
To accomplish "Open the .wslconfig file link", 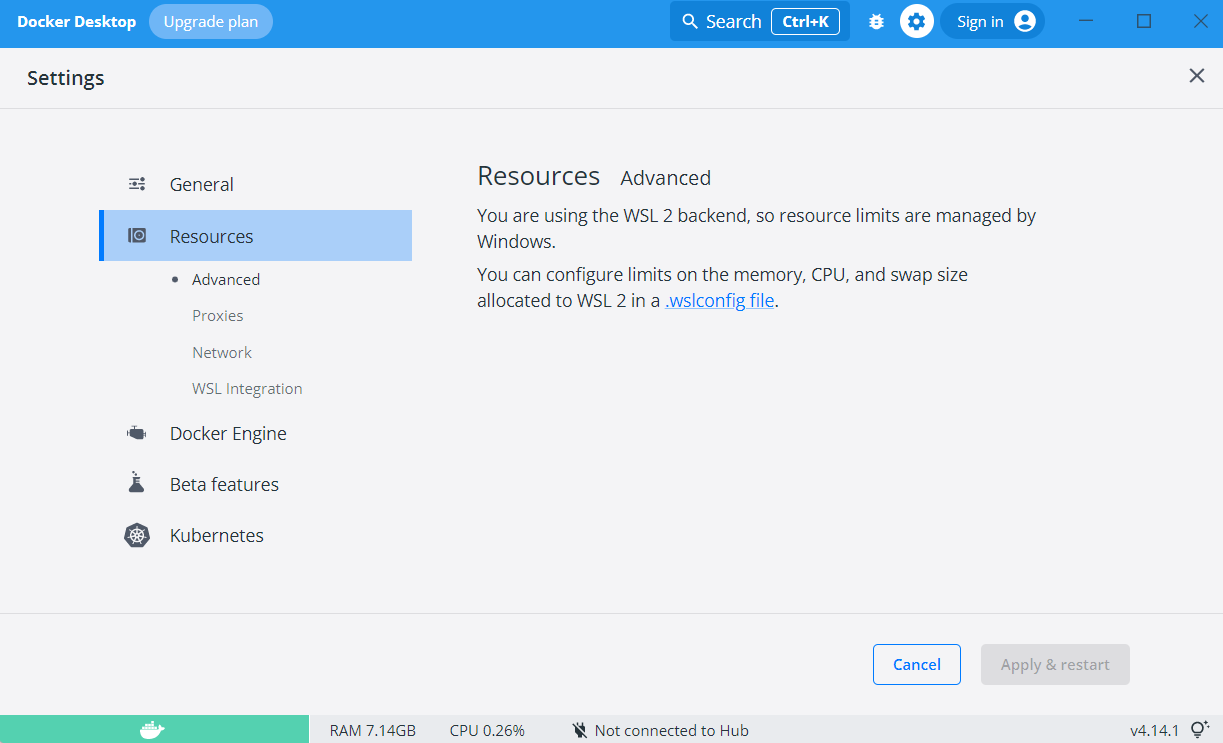I will point(719,300).
